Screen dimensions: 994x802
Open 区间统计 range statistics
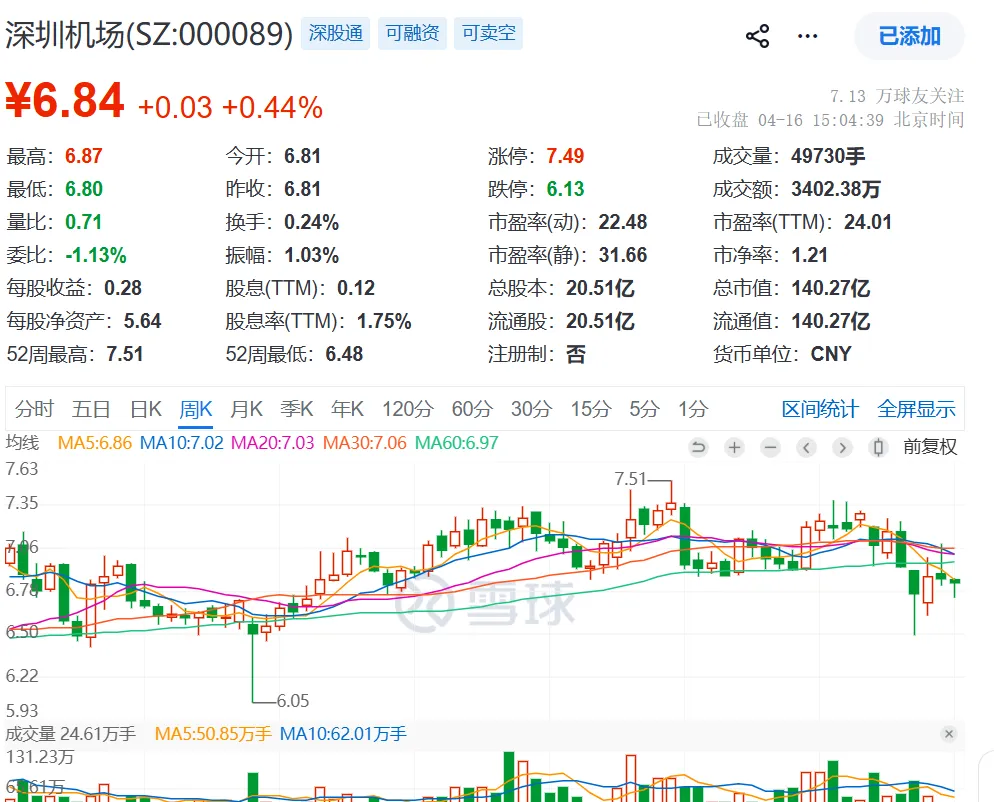coord(820,409)
